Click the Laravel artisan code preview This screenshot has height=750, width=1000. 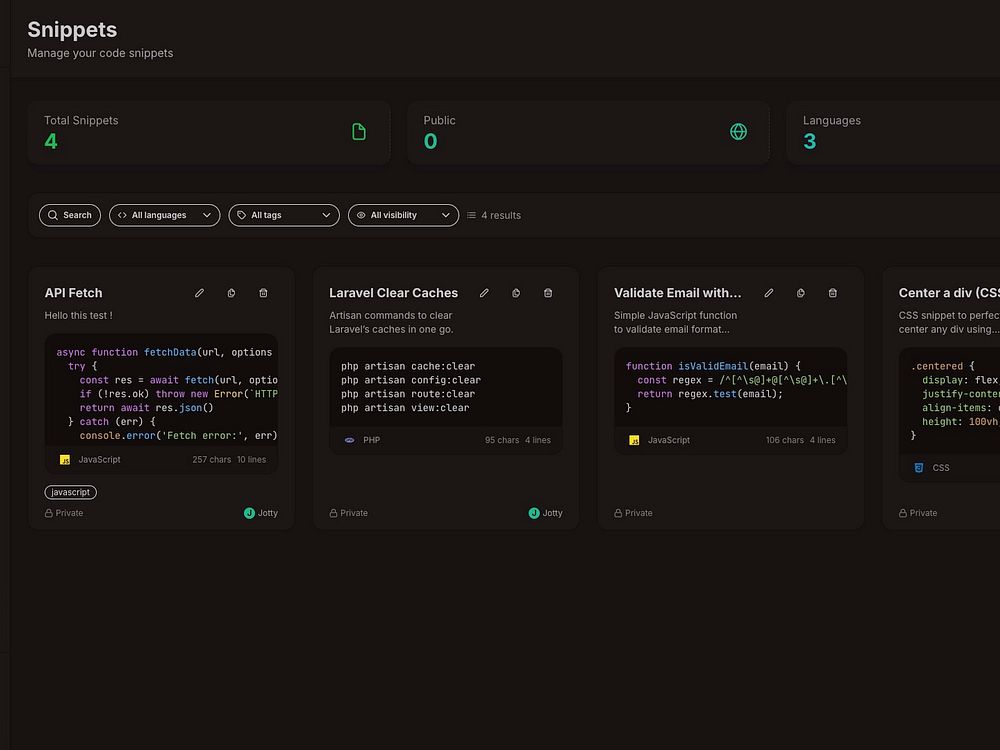coord(446,387)
